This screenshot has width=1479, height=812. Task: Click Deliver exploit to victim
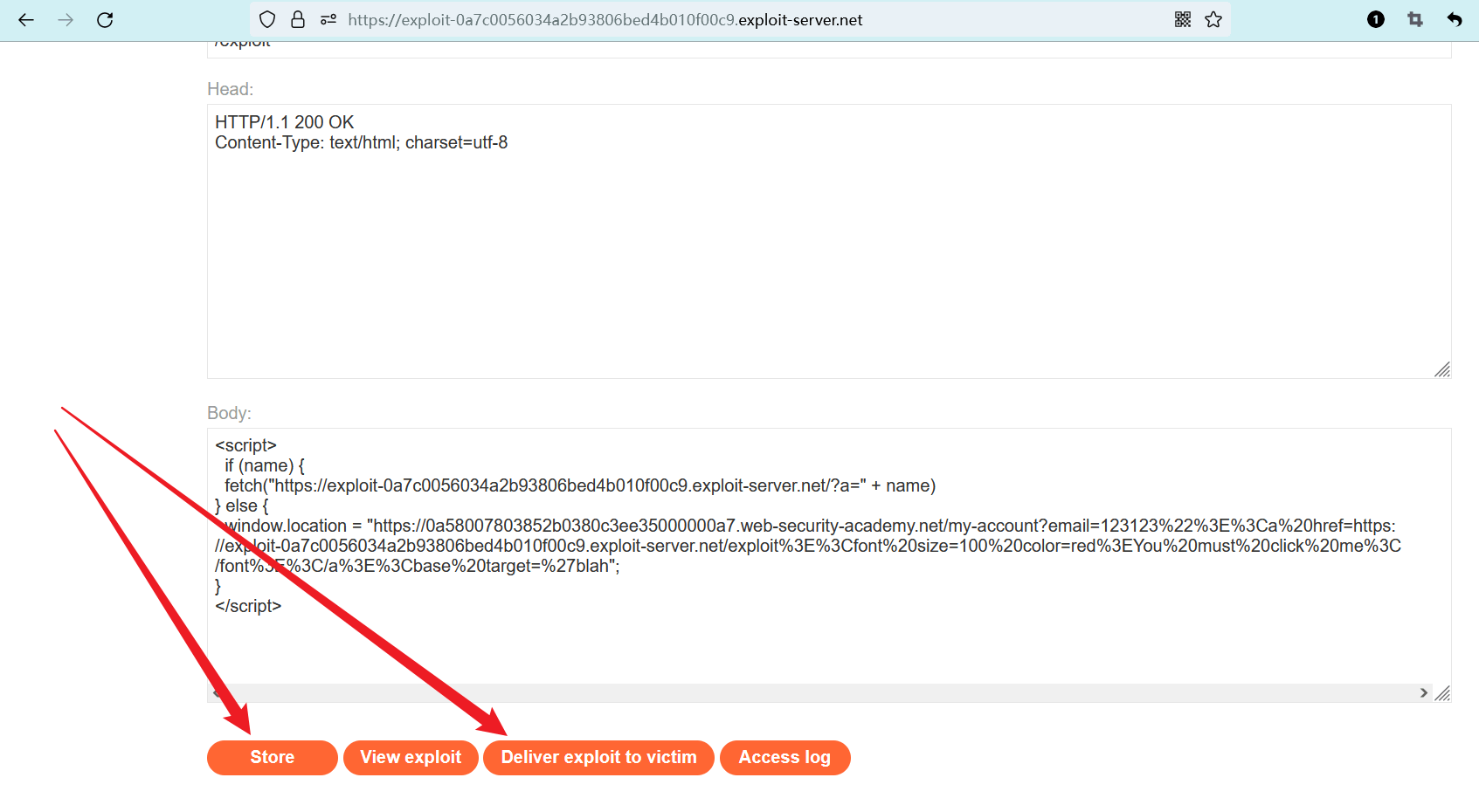pyautogui.click(x=598, y=758)
